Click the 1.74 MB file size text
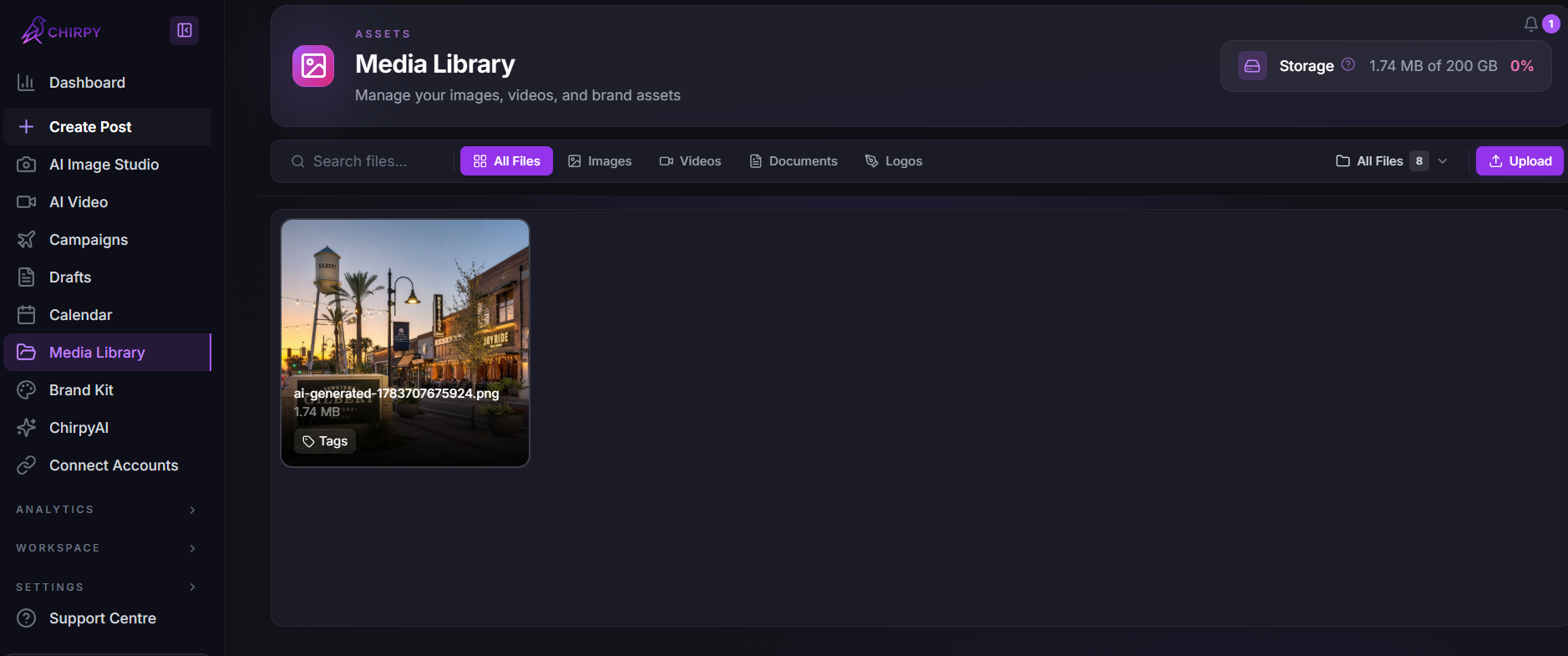 [317, 412]
